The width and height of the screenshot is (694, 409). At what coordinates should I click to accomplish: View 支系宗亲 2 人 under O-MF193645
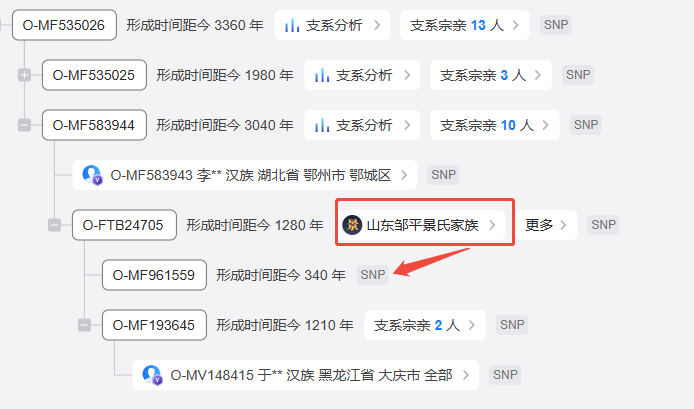(x=425, y=325)
